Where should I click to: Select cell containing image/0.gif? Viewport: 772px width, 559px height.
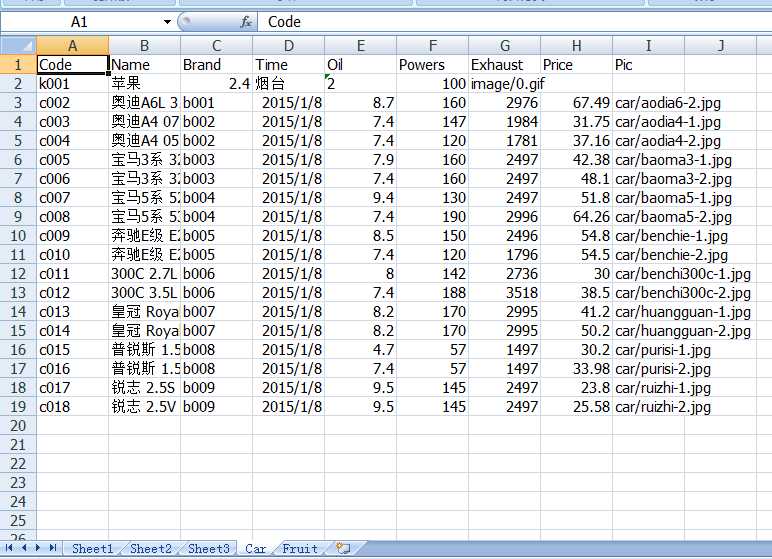[505, 84]
